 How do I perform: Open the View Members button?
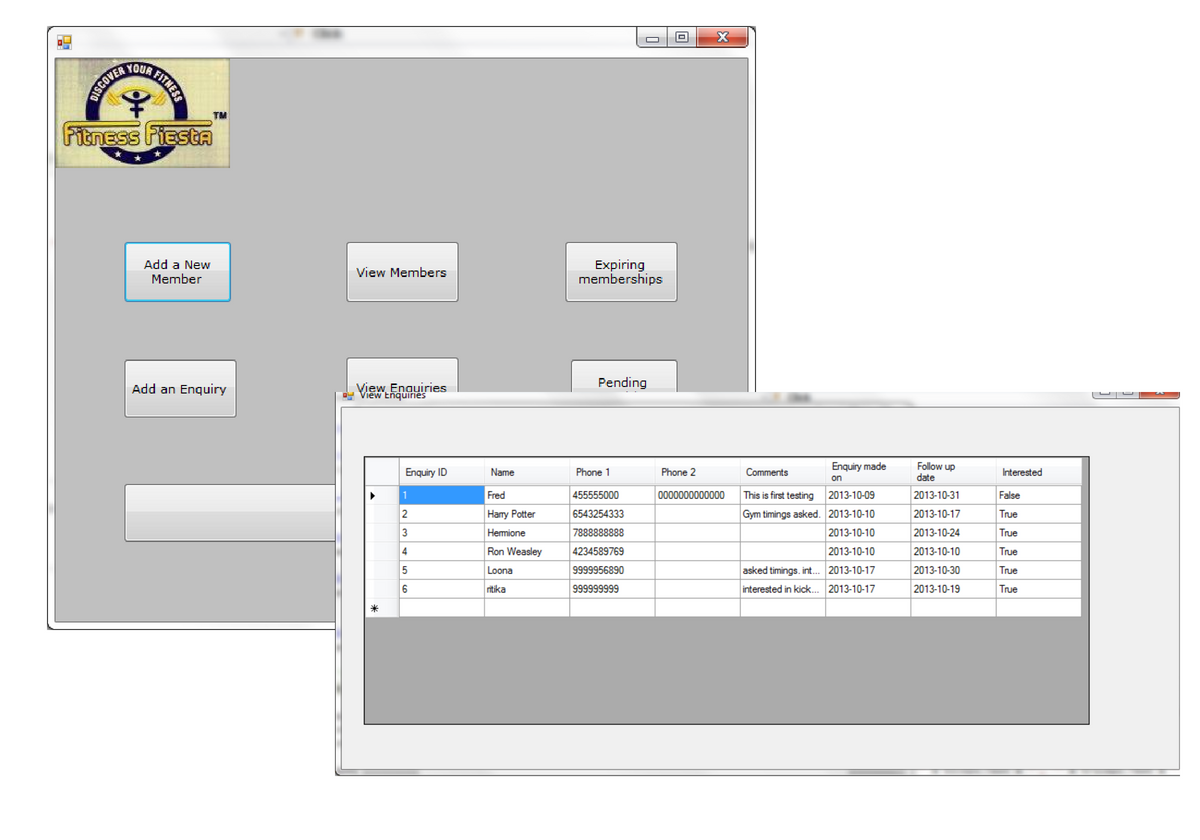[x=402, y=272]
